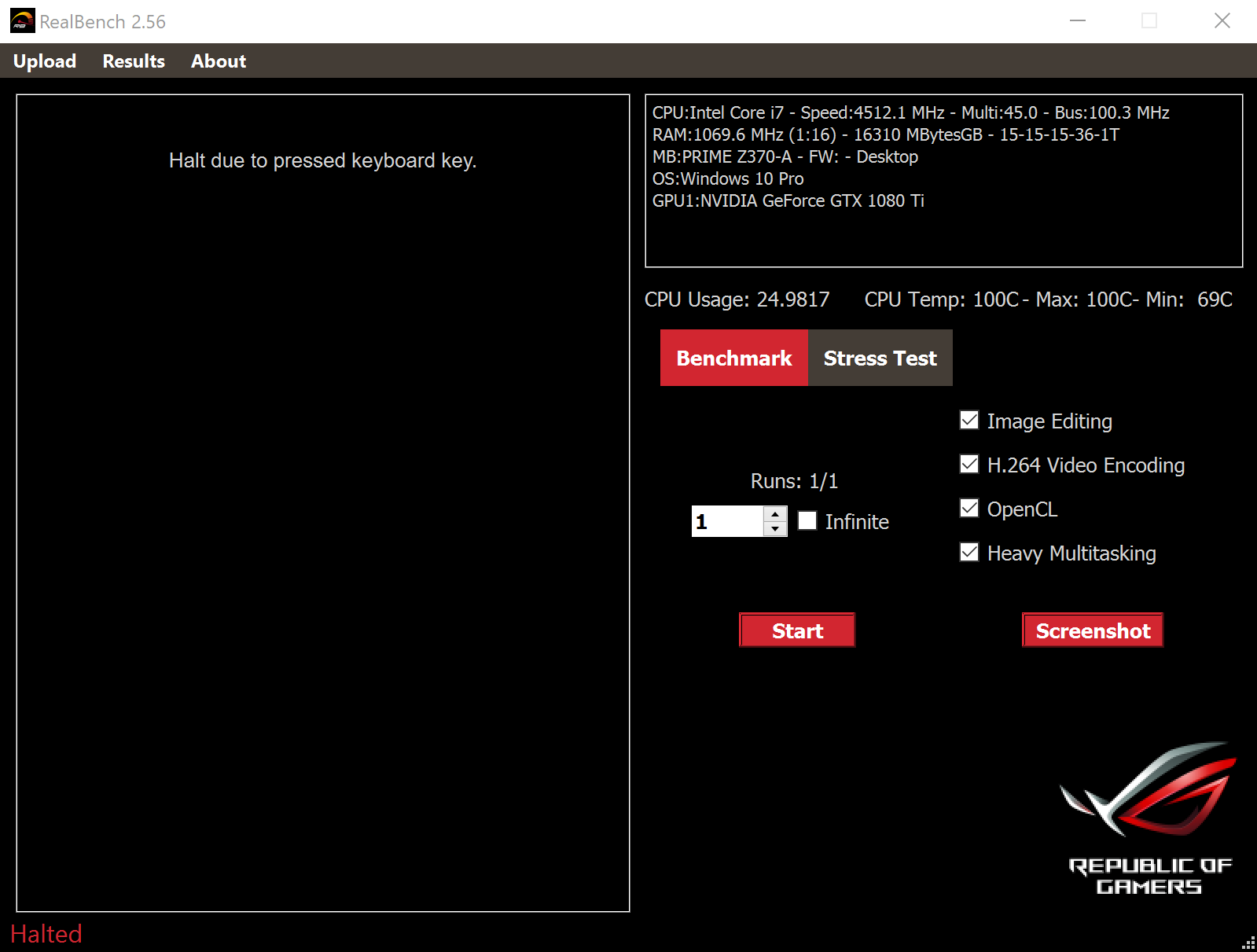Toggle the Heavy Multitasking checkbox

click(969, 553)
